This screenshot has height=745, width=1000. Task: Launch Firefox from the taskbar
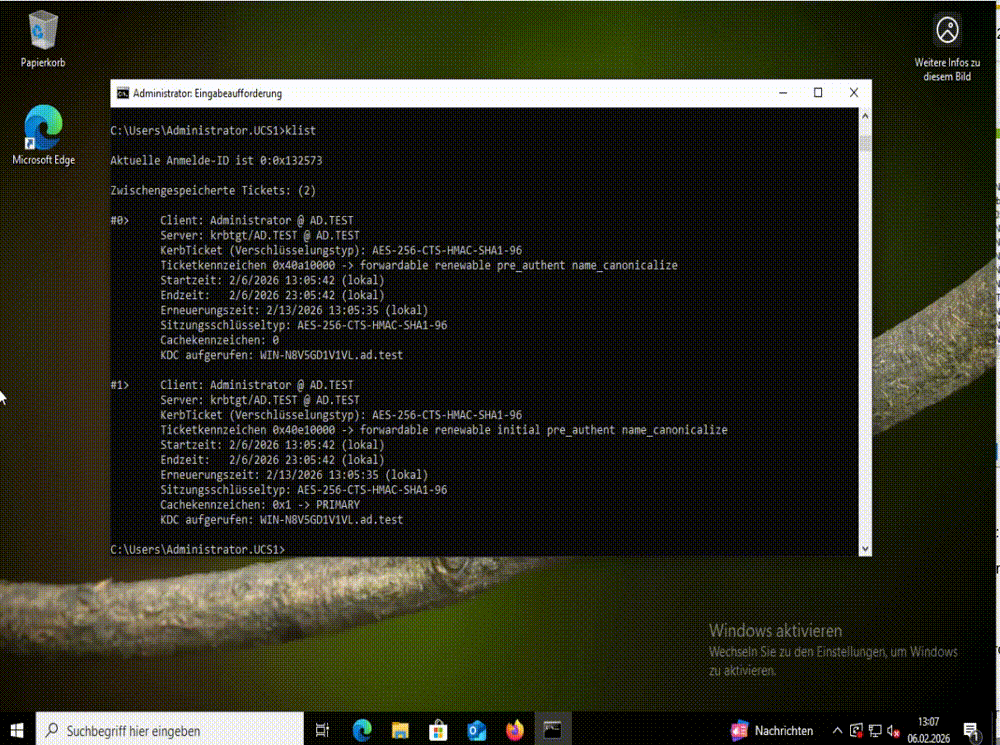[515, 729]
